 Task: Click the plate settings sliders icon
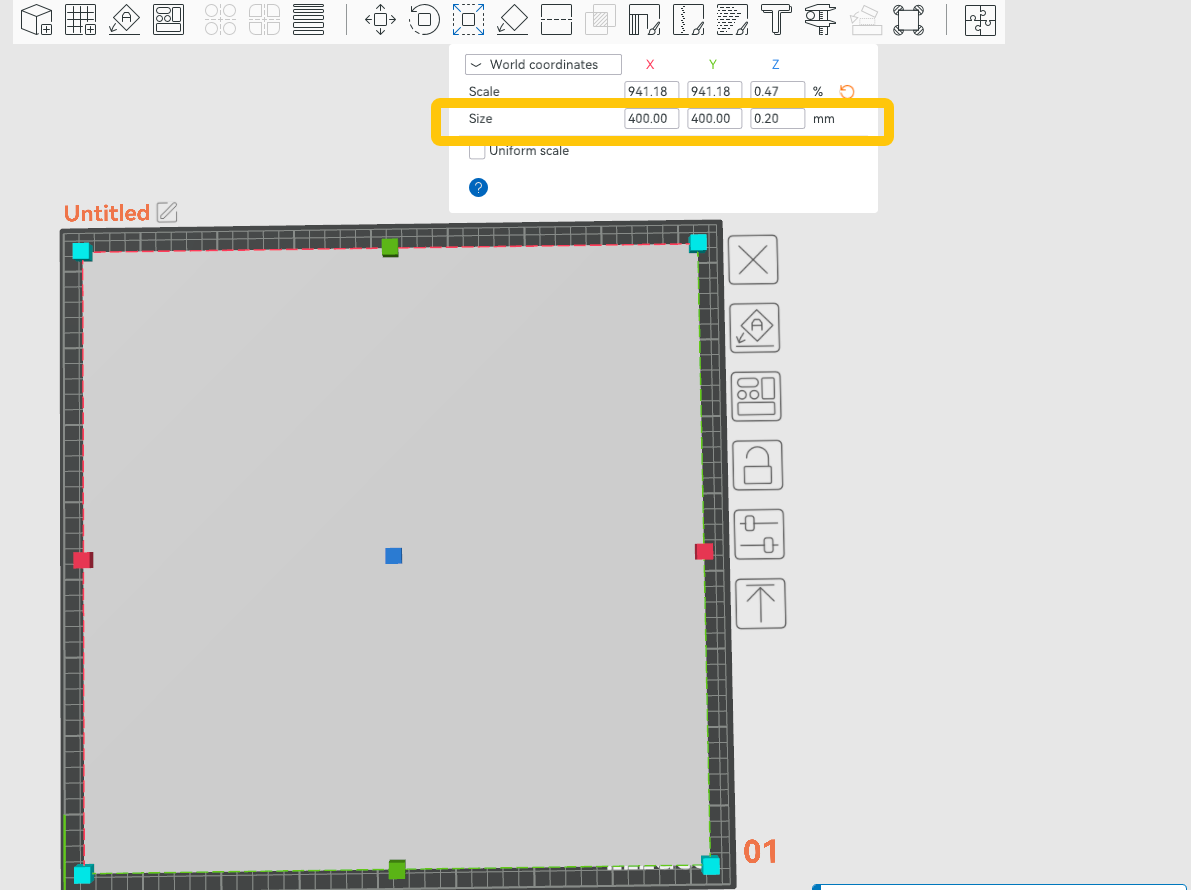(x=759, y=534)
